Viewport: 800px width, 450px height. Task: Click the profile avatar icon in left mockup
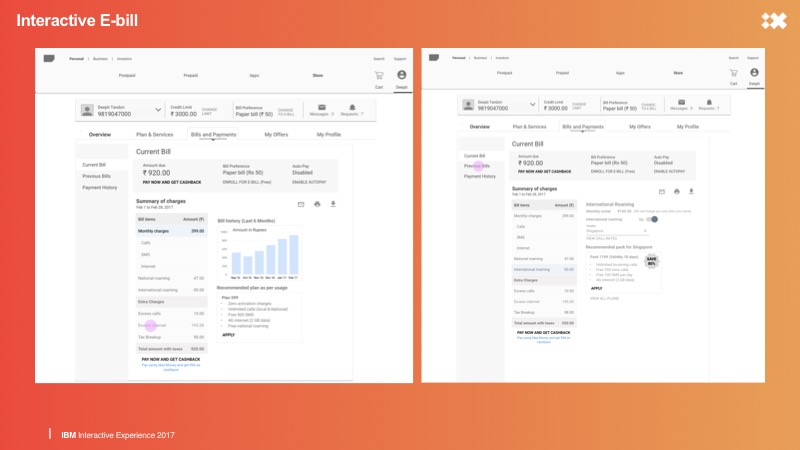[401, 75]
